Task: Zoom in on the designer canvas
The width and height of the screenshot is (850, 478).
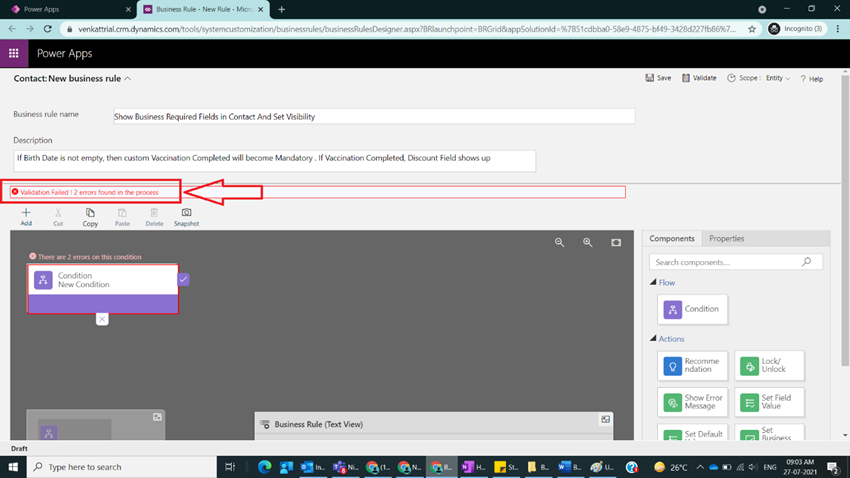Action: pyautogui.click(x=588, y=242)
